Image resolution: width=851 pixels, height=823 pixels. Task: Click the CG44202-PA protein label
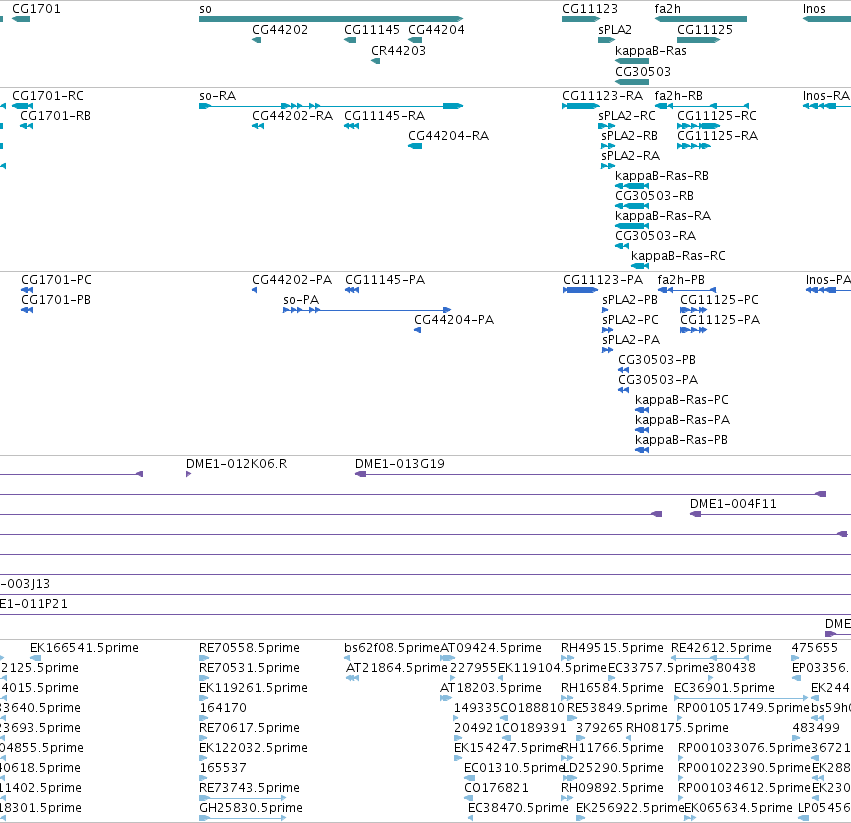tap(292, 280)
